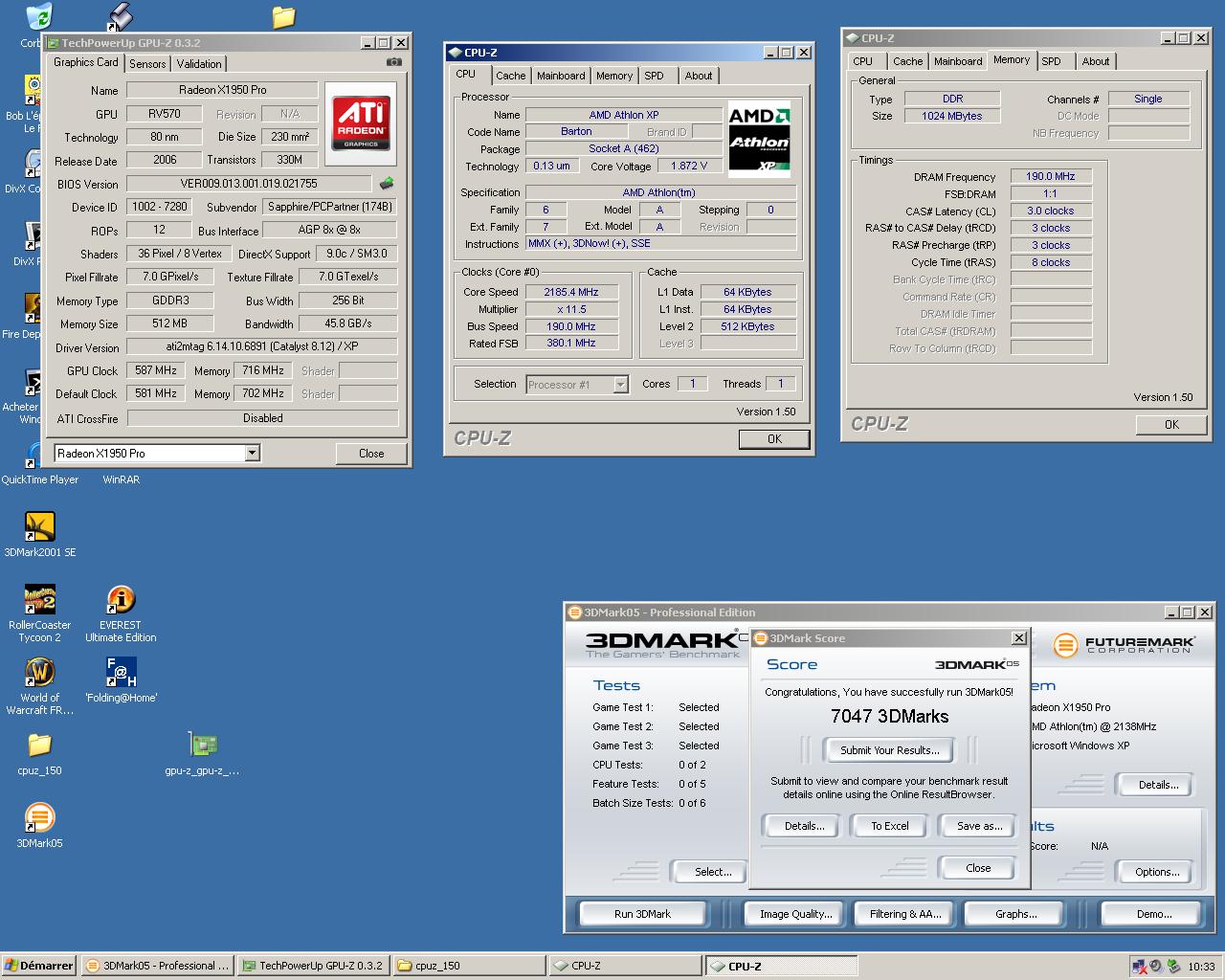Open About tab in right CPU-Z window
This screenshot has width=1225, height=980.
click(x=1096, y=61)
